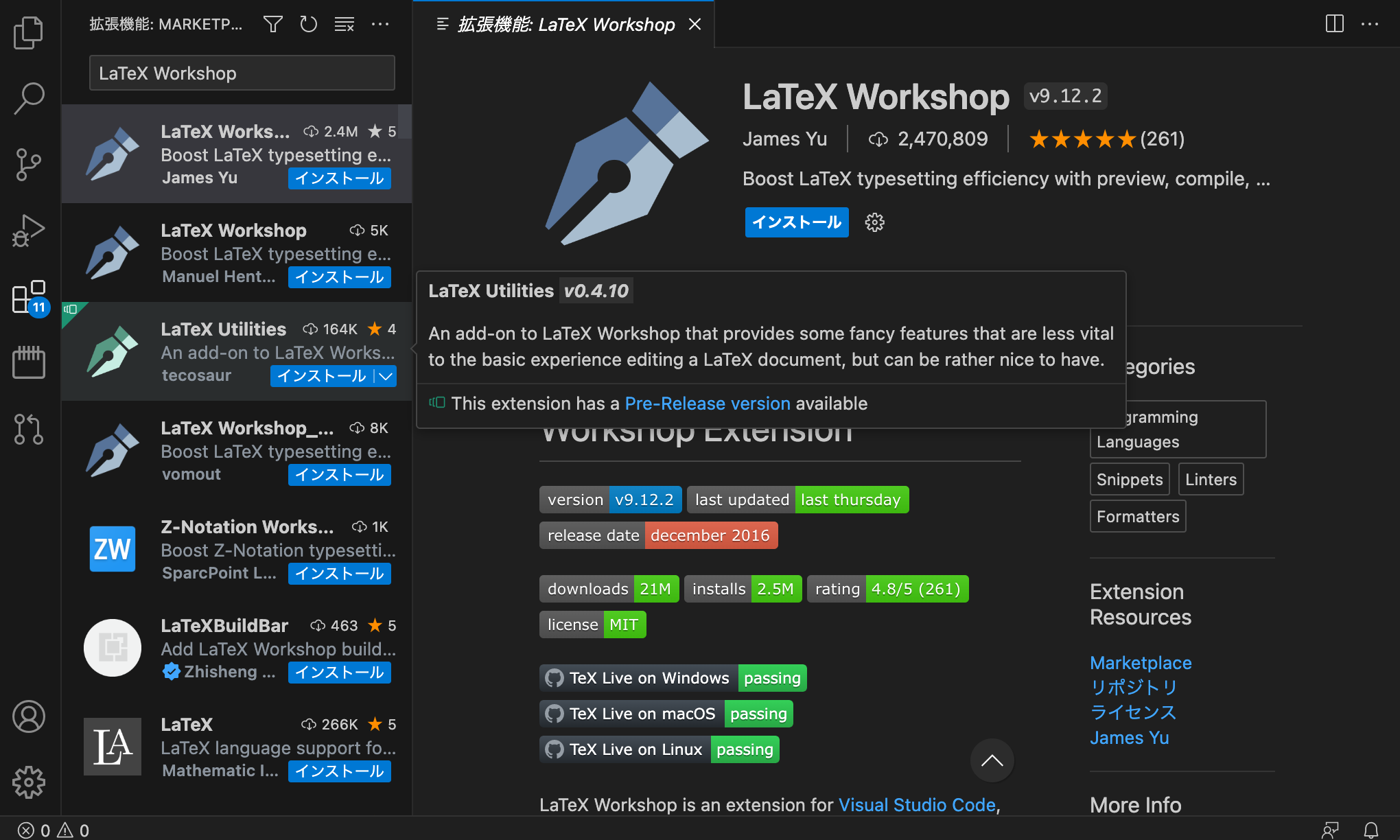1400x840 pixels.
Task: Click the LaTeX Workshop search input field
Action: pyautogui.click(x=241, y=73)
